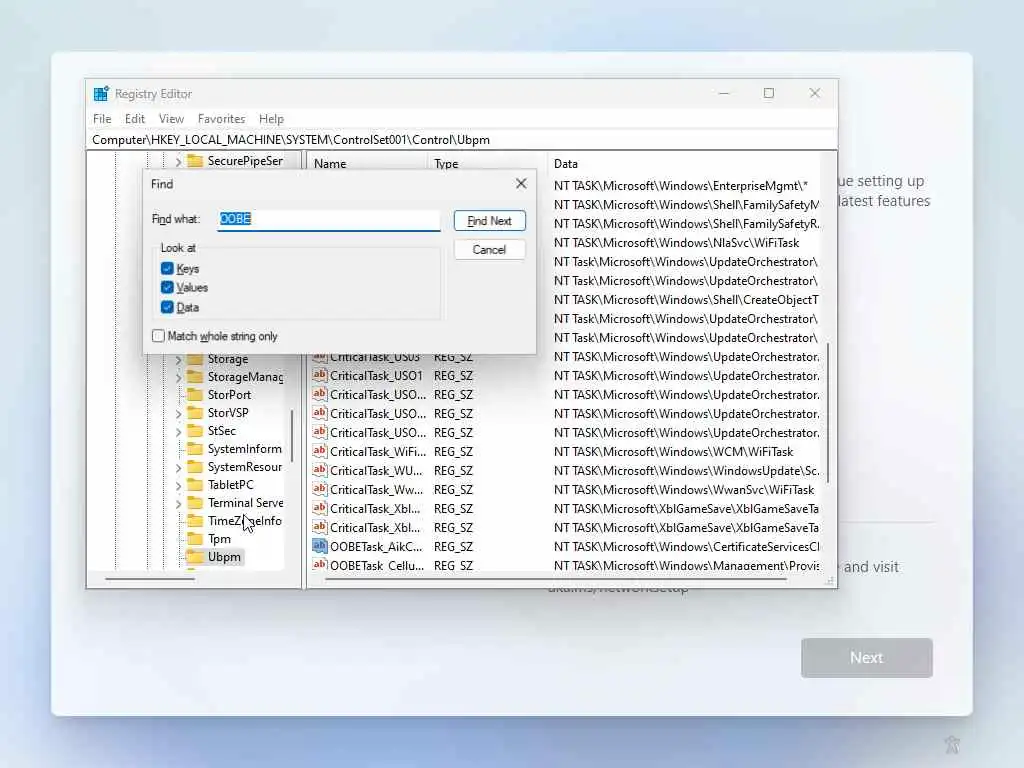Select the StorVSP folder icon
Viewport: 1024px width, 768px height.
click(195, 413)
